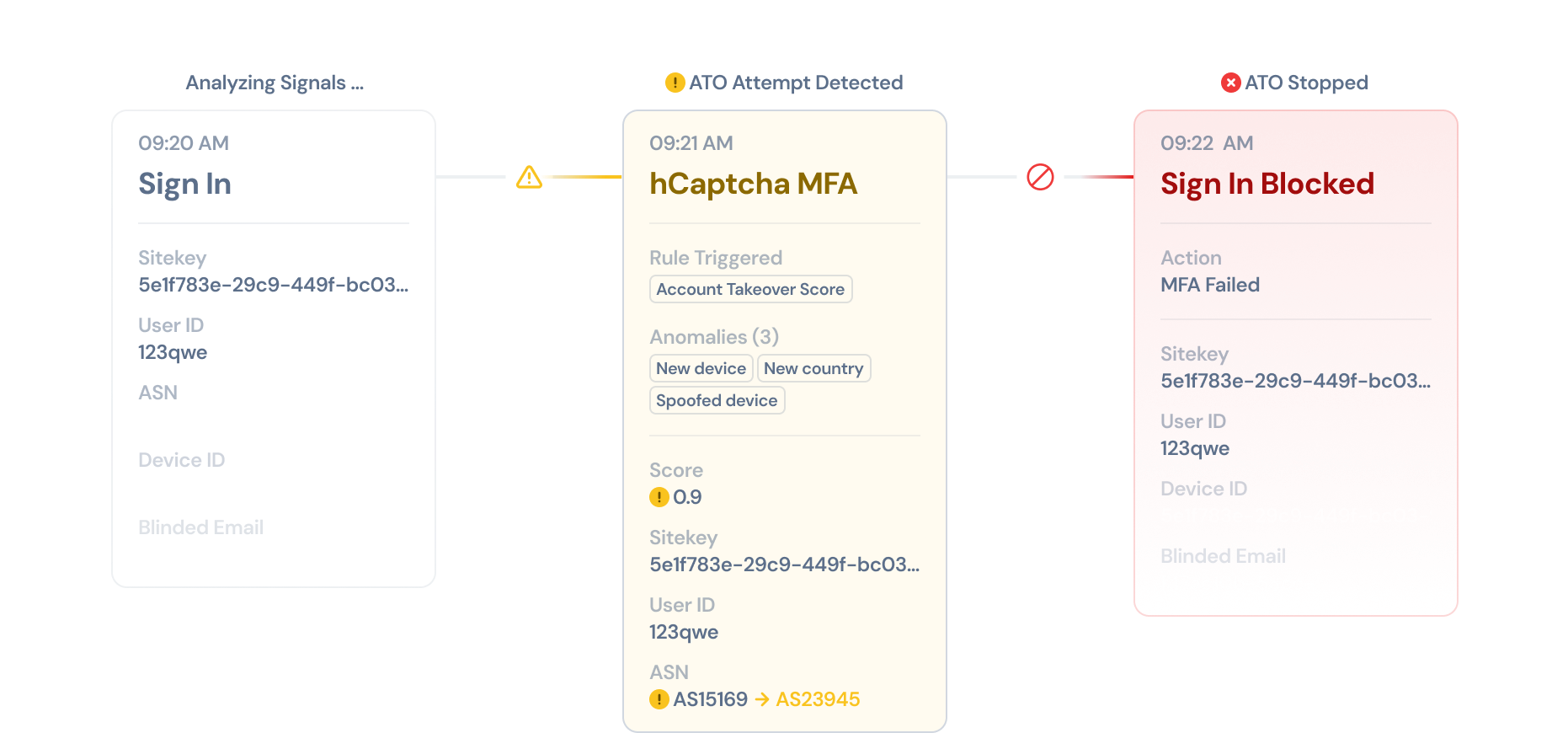Image resolution: width=1568 pixels, height=733 pixels.
Task: Click the warning icon next to Score 0.9
Action: tap(659, 497)
